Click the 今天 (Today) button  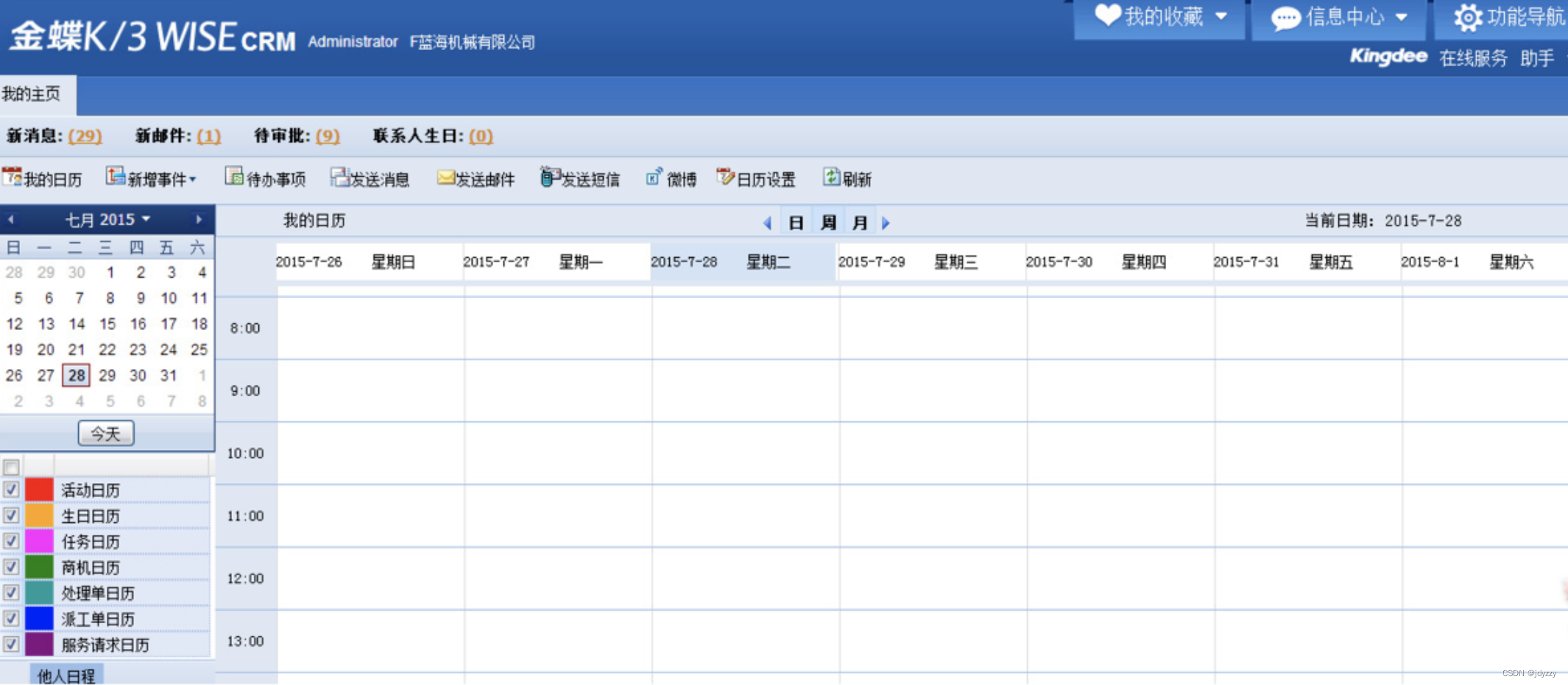click(x=106, y=433)
